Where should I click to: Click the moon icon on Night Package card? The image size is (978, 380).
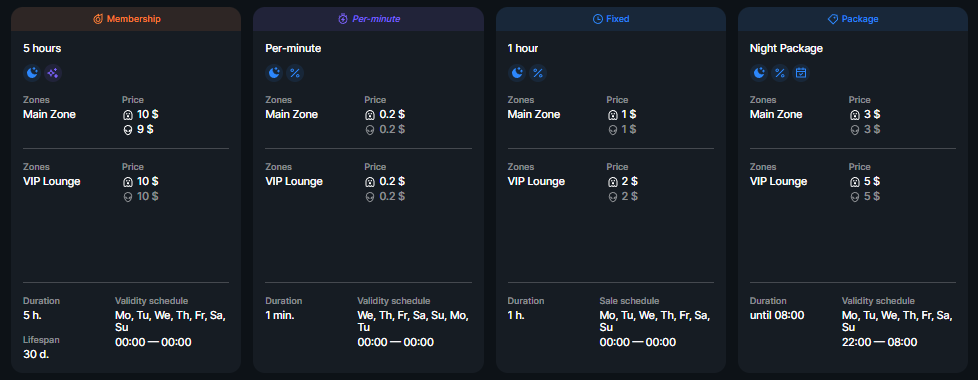click(x=758, y=73)
